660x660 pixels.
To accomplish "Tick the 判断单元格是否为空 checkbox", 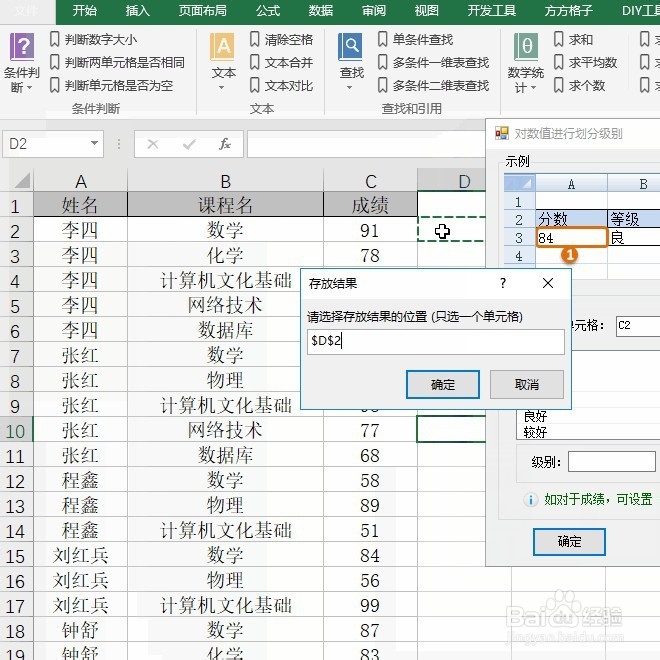I will point(54,85).
